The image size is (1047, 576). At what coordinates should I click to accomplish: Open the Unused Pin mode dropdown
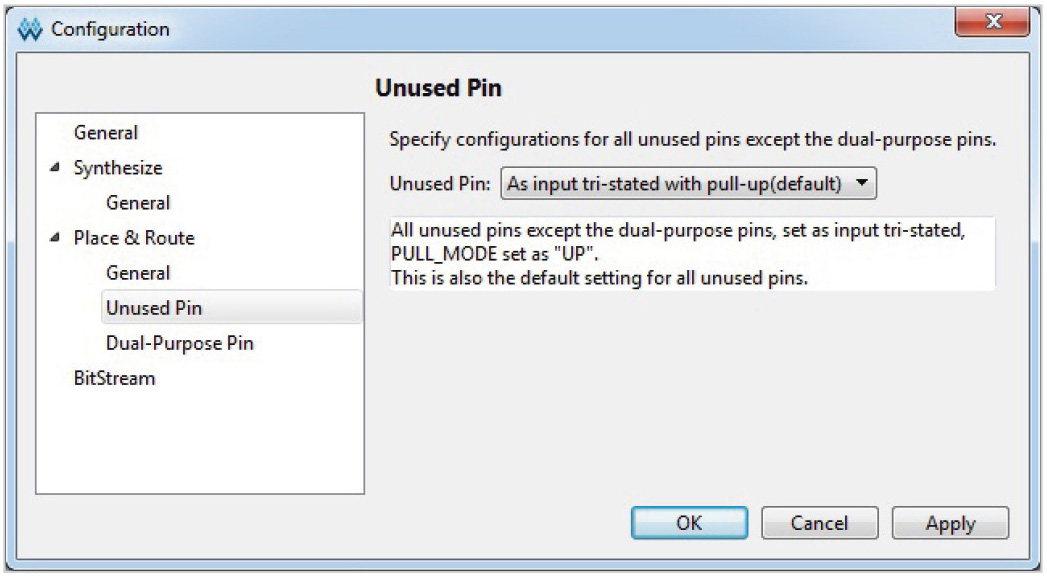tap(688, 184)
